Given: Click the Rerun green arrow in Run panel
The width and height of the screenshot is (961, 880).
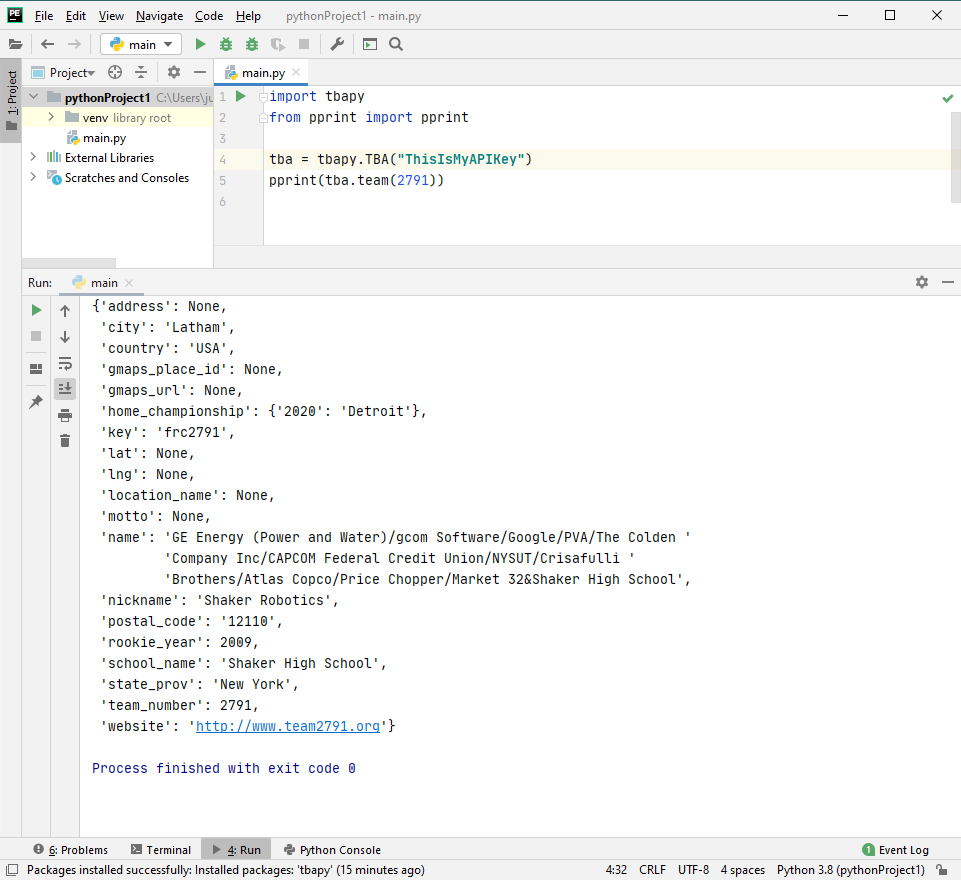Looking at the screenshot, I should (36, 310).
